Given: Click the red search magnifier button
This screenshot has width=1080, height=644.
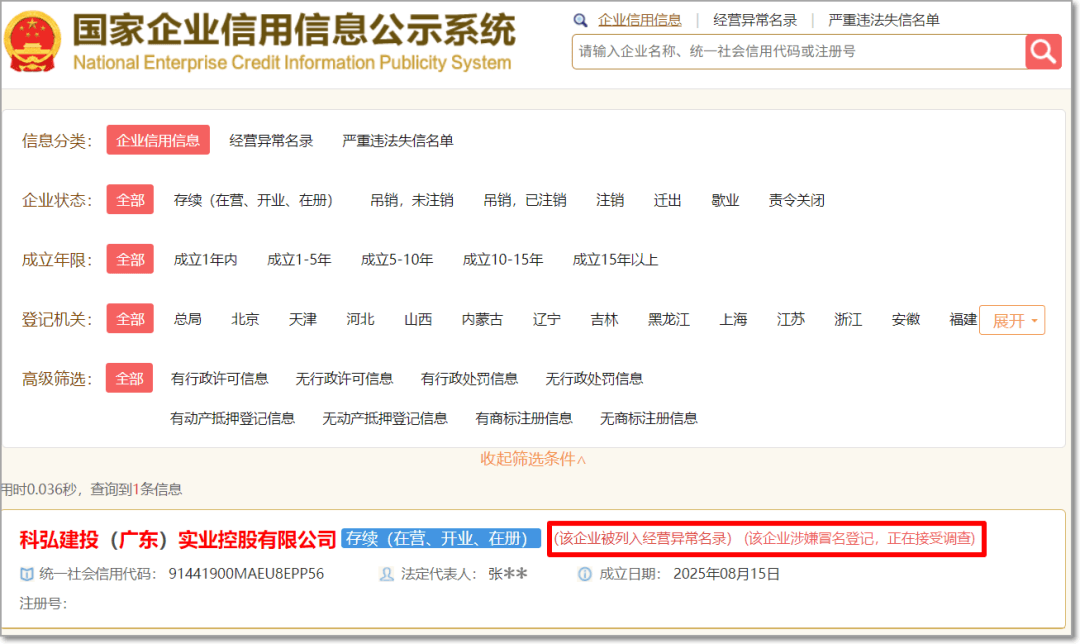Looking at the screenshot, I should [1043, 52].
